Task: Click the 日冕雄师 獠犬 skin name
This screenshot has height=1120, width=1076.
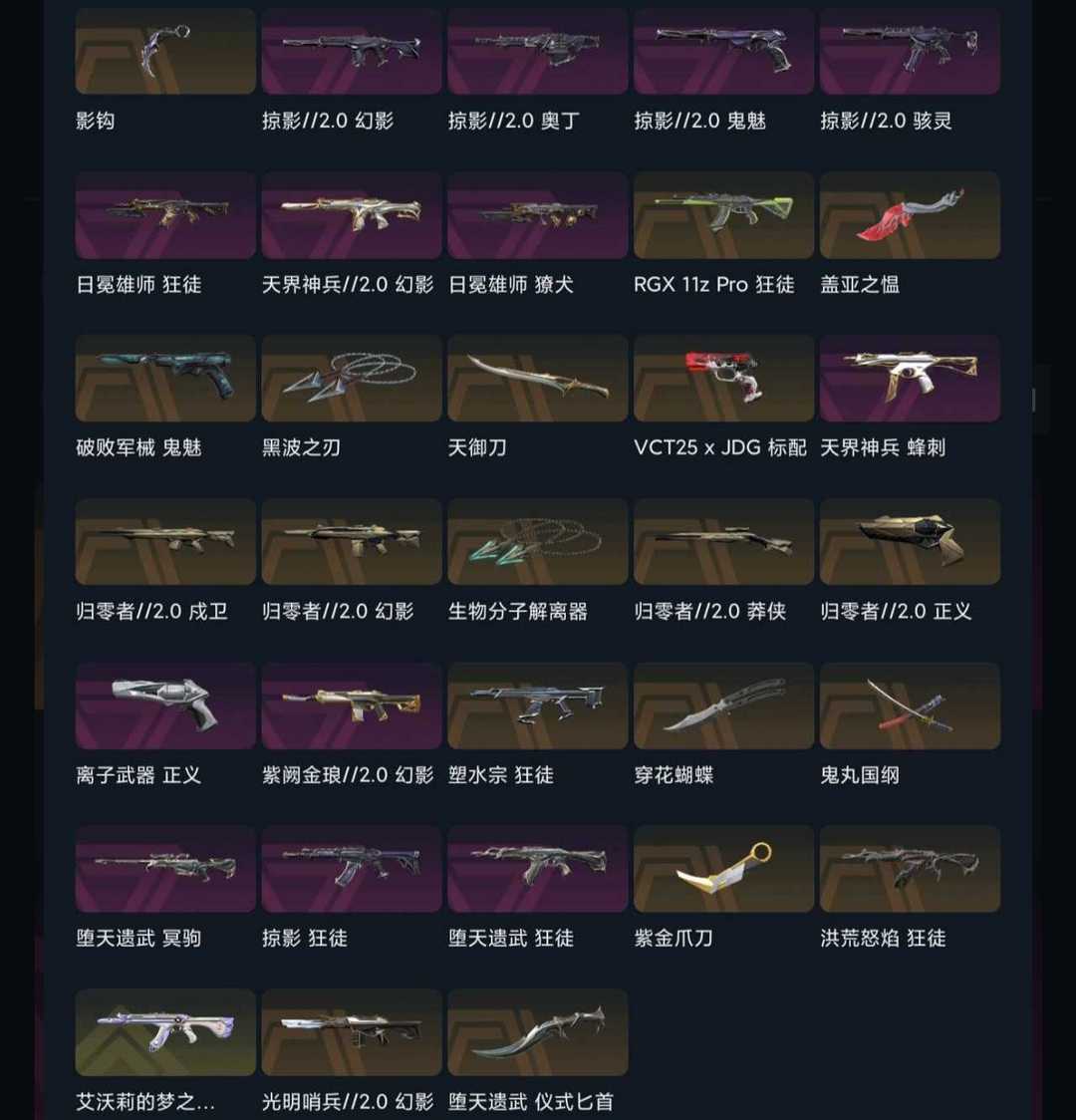Action: click(x=510, y=284)
